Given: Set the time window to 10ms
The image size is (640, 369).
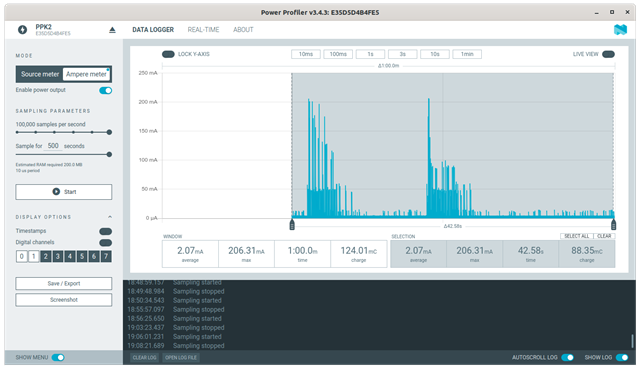Looking at the screenshot, I should [306, 54].
